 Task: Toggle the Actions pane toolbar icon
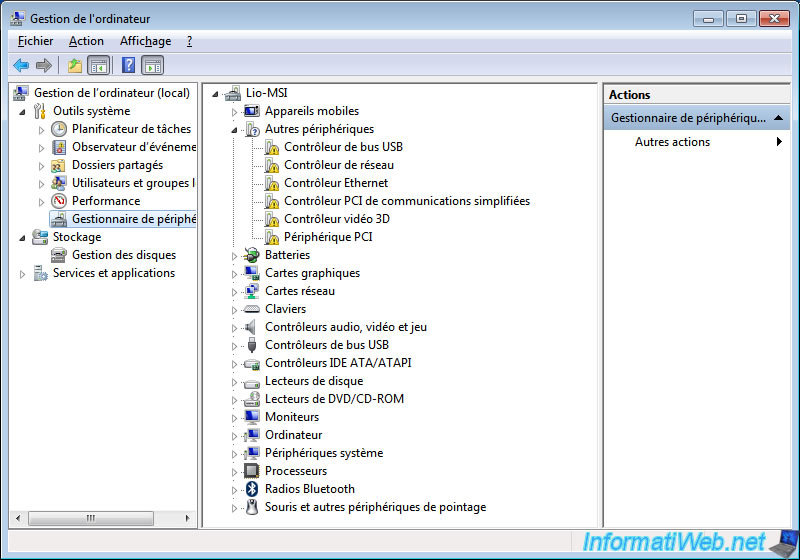click(x=153, y=65)
